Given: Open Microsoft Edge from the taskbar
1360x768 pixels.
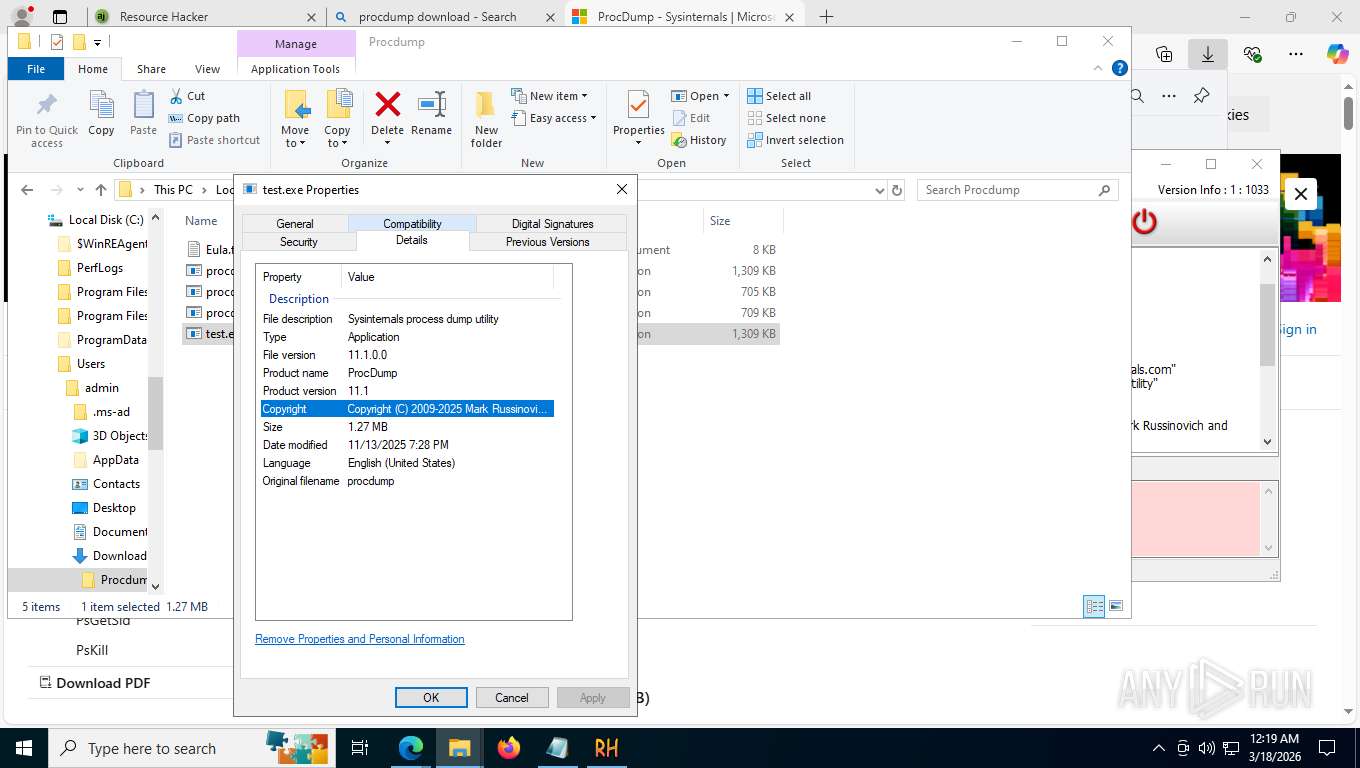Looking at the screenshot, I should point(411,748).
